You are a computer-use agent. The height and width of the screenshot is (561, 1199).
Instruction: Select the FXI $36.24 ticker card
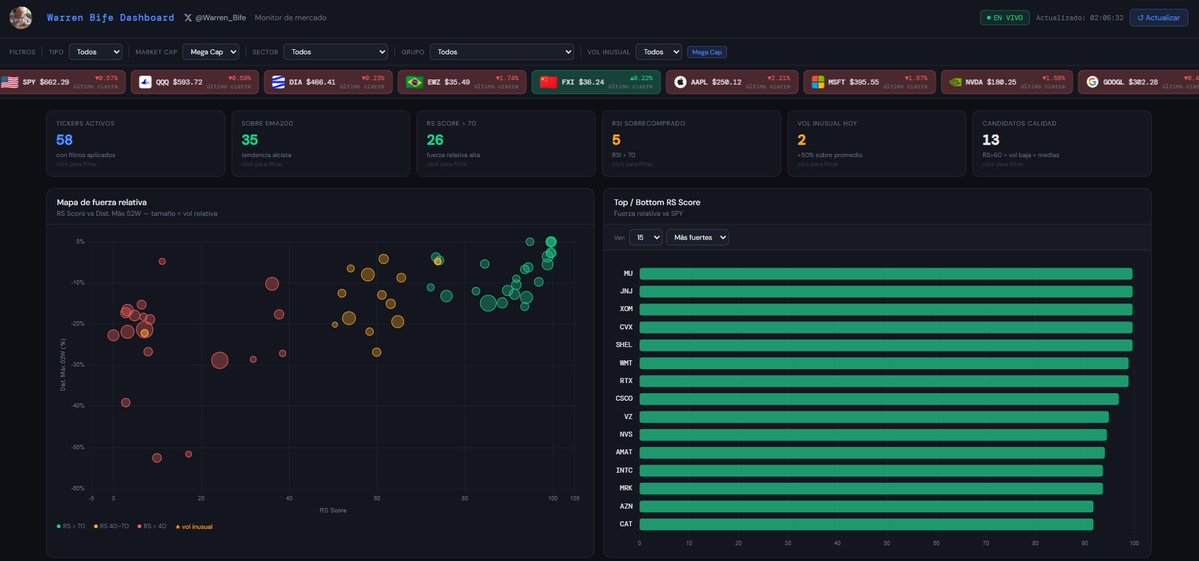click(x=596, y=82)
